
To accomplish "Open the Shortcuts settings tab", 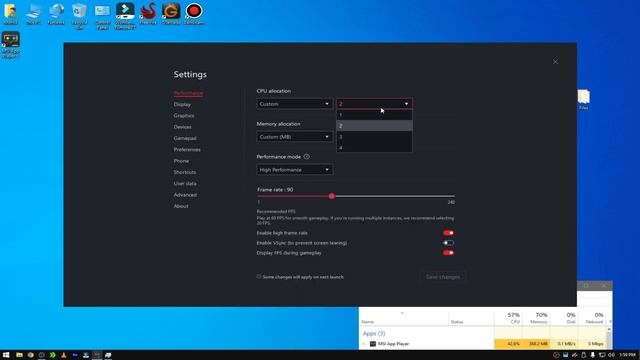I will pos(184,172).
